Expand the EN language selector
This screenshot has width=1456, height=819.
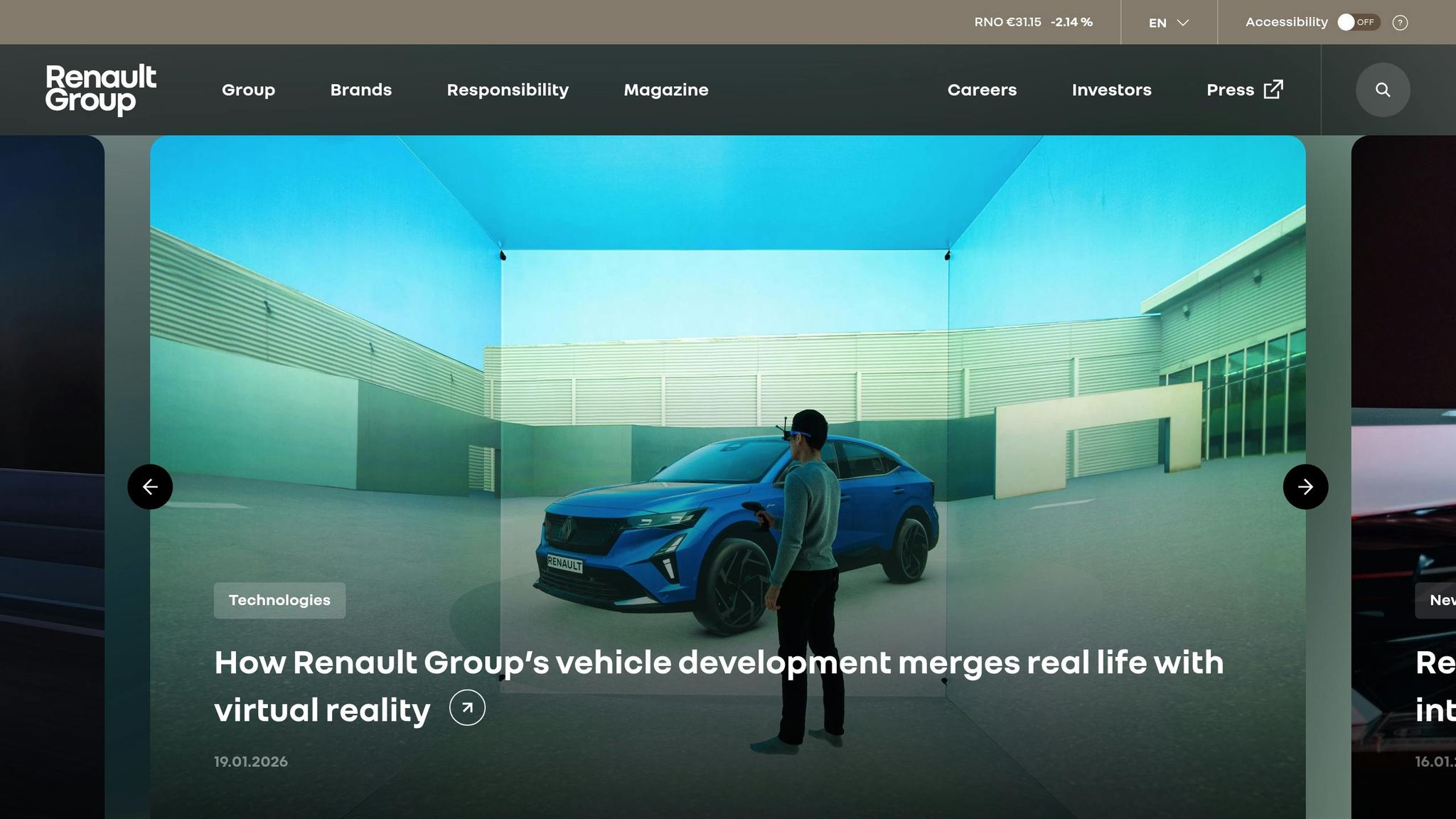(x=1168, y=22)
